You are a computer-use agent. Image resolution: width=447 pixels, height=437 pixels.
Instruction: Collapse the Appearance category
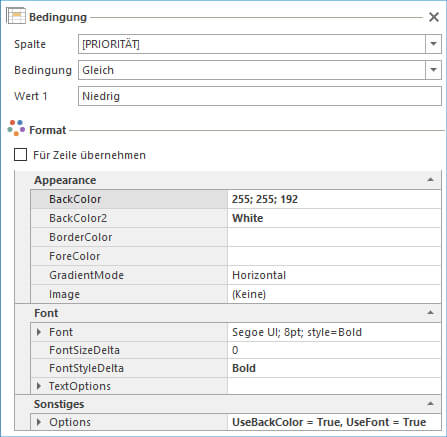coord(430,180)
